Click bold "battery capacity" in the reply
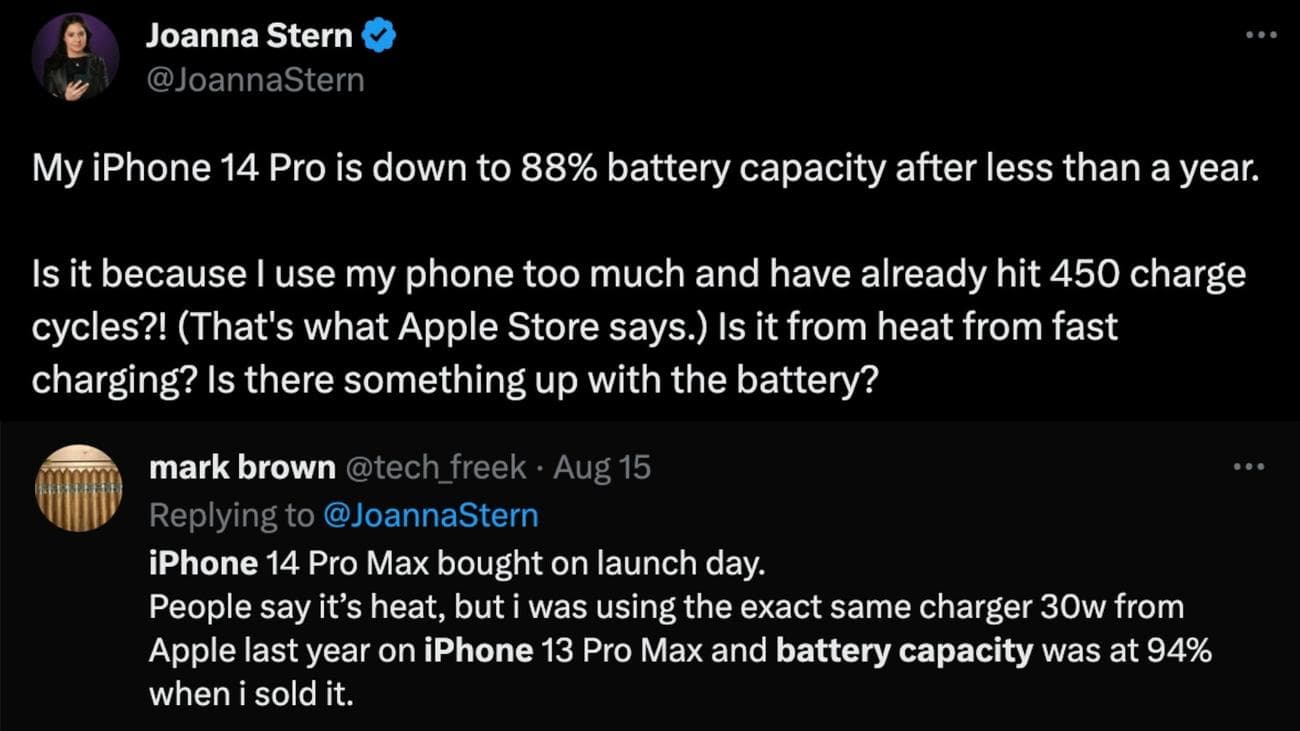This screenshot has height=731, width=1300. click(x=904, y=651)
